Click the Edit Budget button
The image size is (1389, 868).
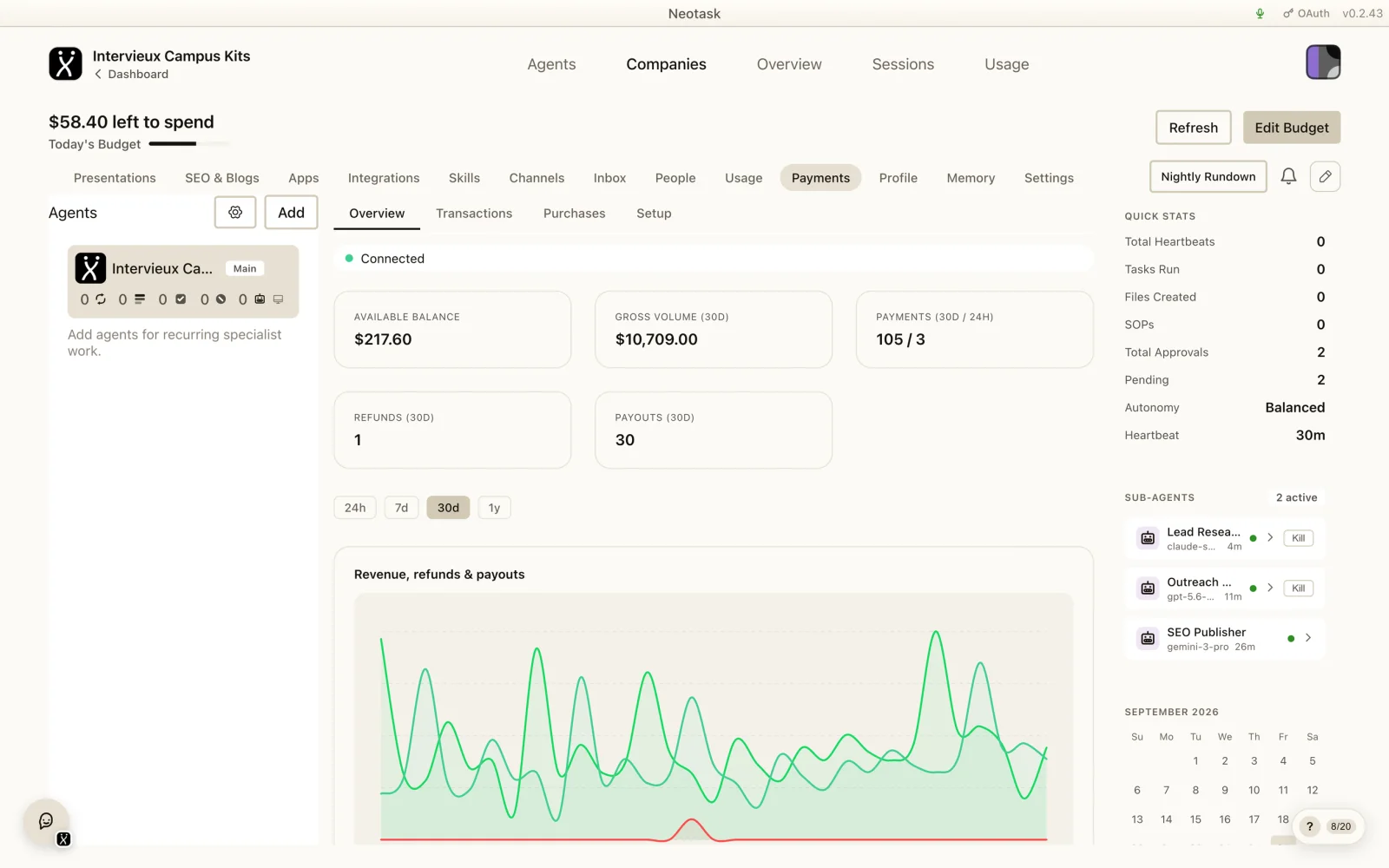coord(1292,128)
